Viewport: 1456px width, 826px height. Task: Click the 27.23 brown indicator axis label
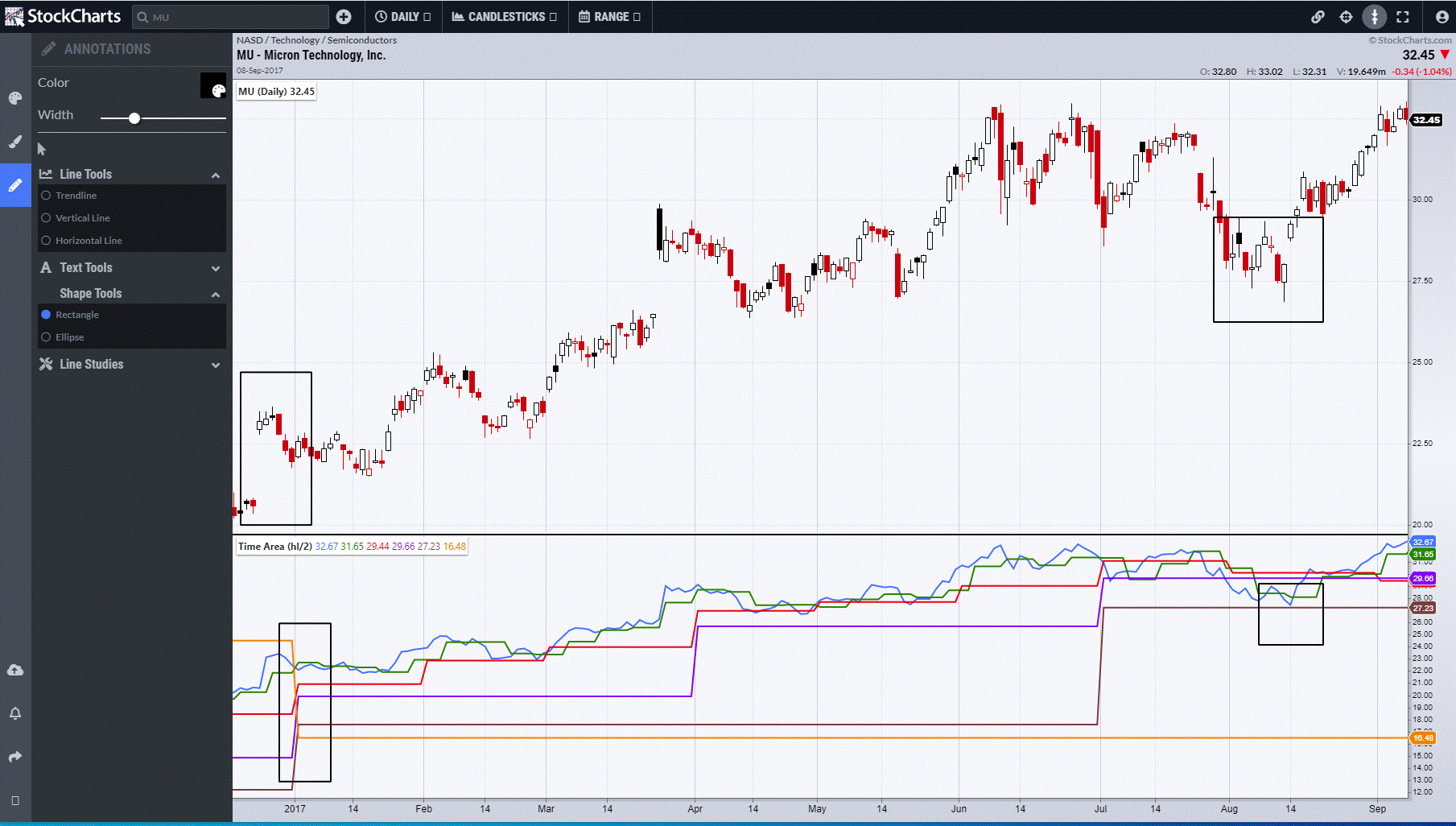1422,609
